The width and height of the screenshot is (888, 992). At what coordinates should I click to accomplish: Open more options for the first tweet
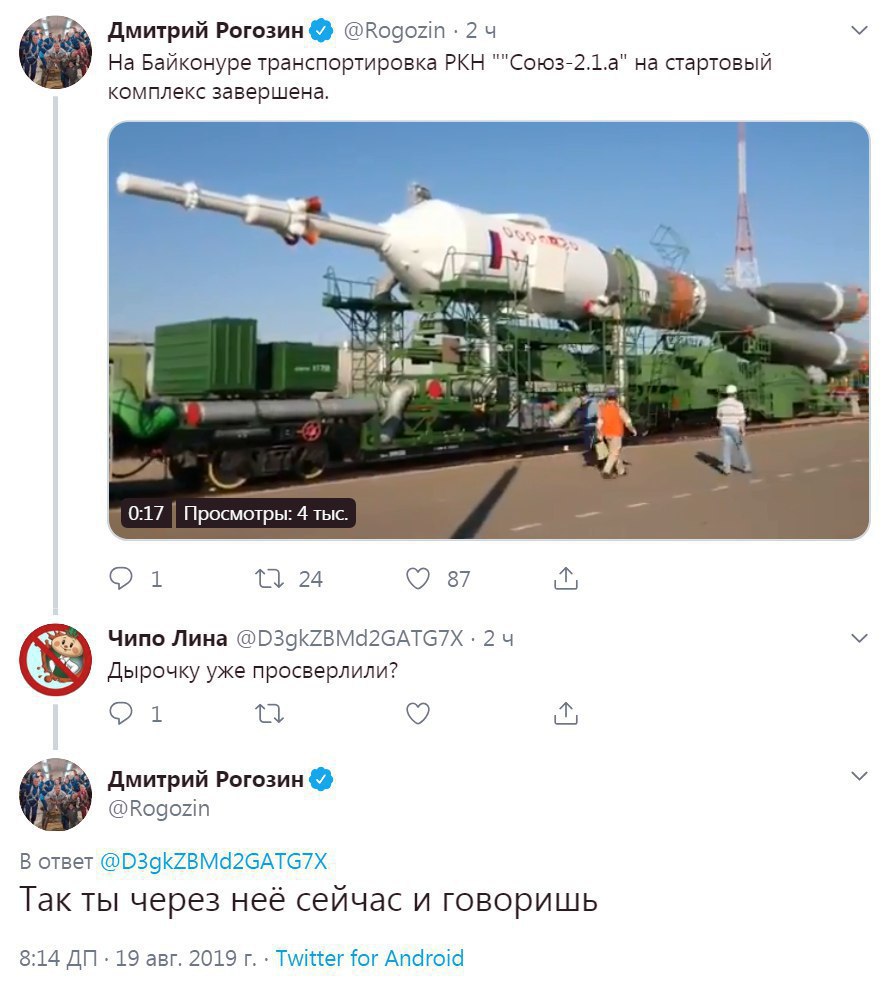pyautogui.click(x=859, y=30)
